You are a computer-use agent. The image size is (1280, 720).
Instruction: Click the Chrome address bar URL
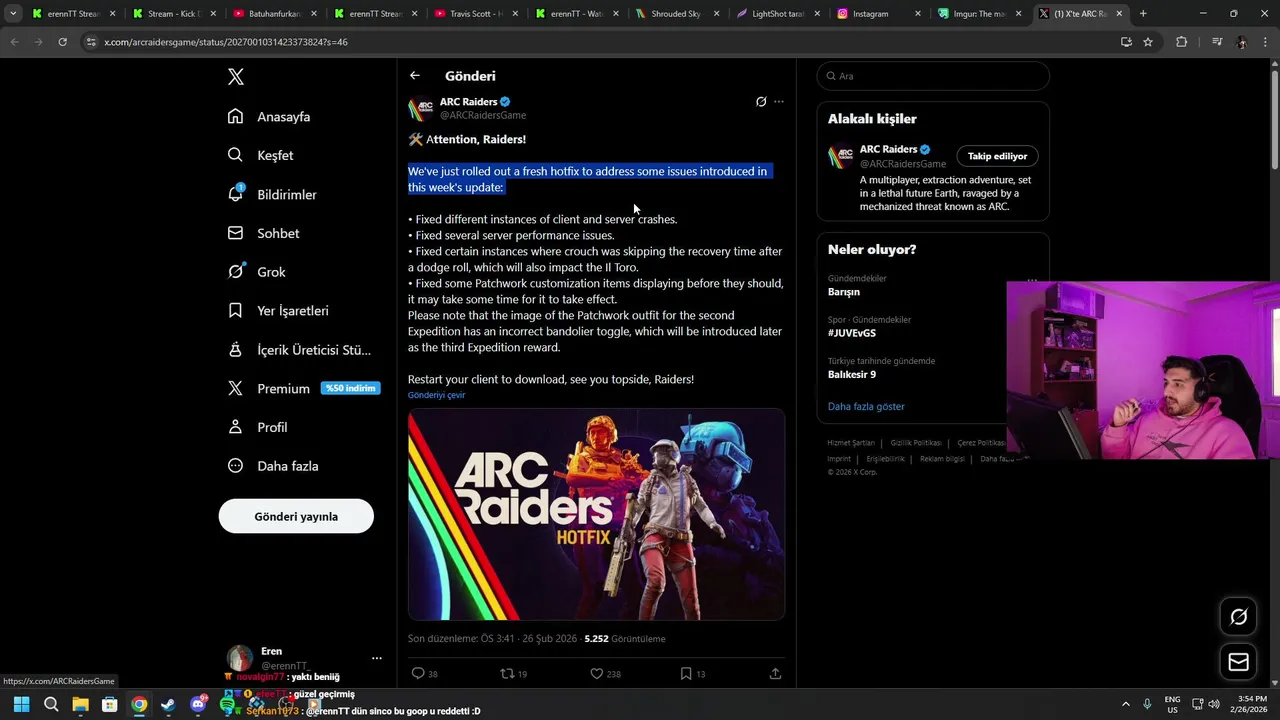[226, 42]
